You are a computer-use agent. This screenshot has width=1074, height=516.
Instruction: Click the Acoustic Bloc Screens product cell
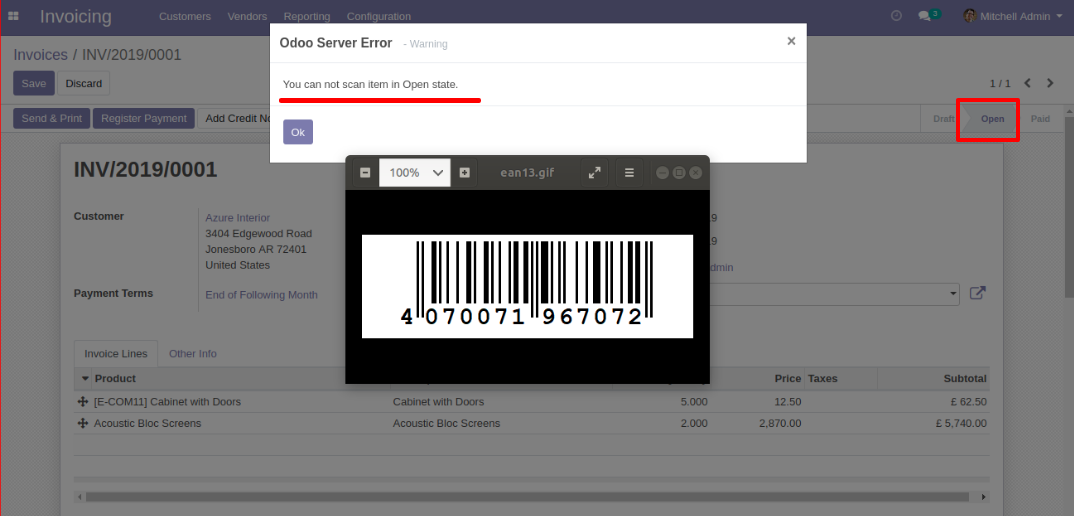(147, 423)
